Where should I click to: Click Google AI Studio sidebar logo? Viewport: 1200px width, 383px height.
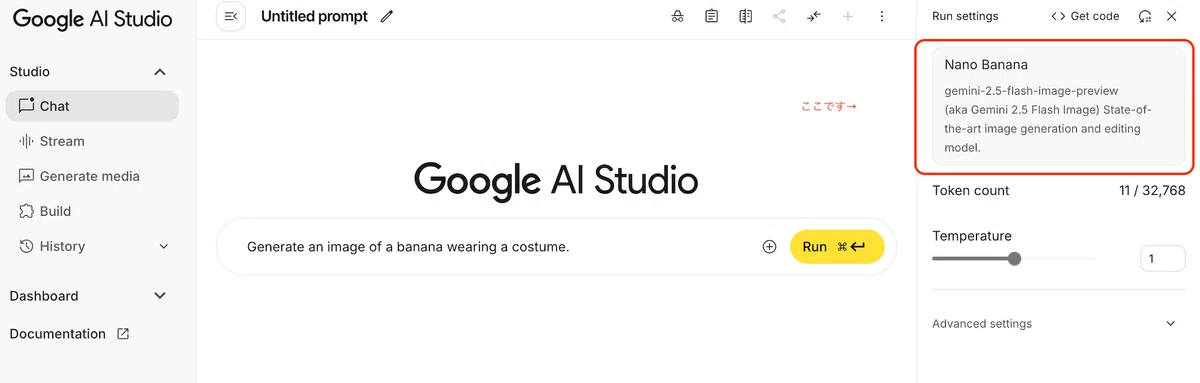pyautogui.click(x=93, y=20)
